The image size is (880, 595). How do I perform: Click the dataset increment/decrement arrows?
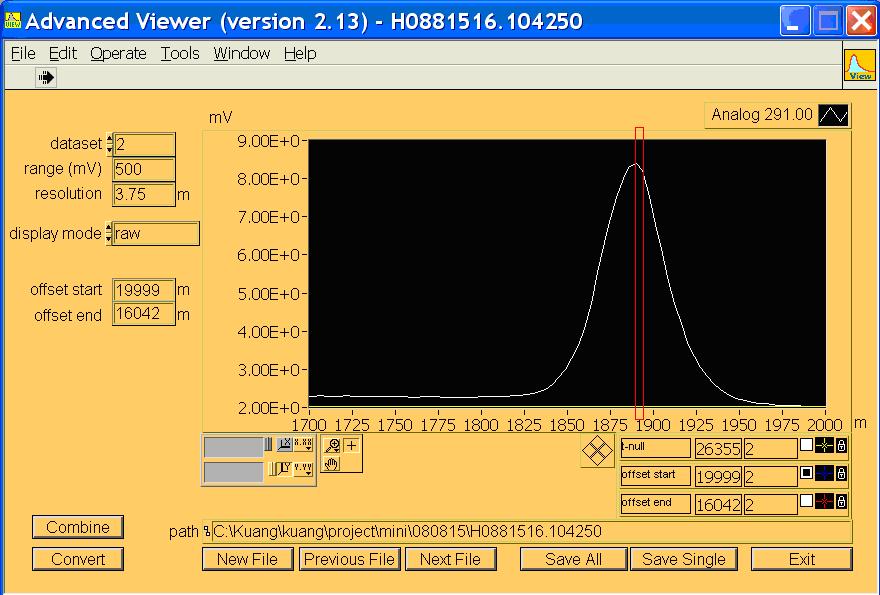pos(109,144)
